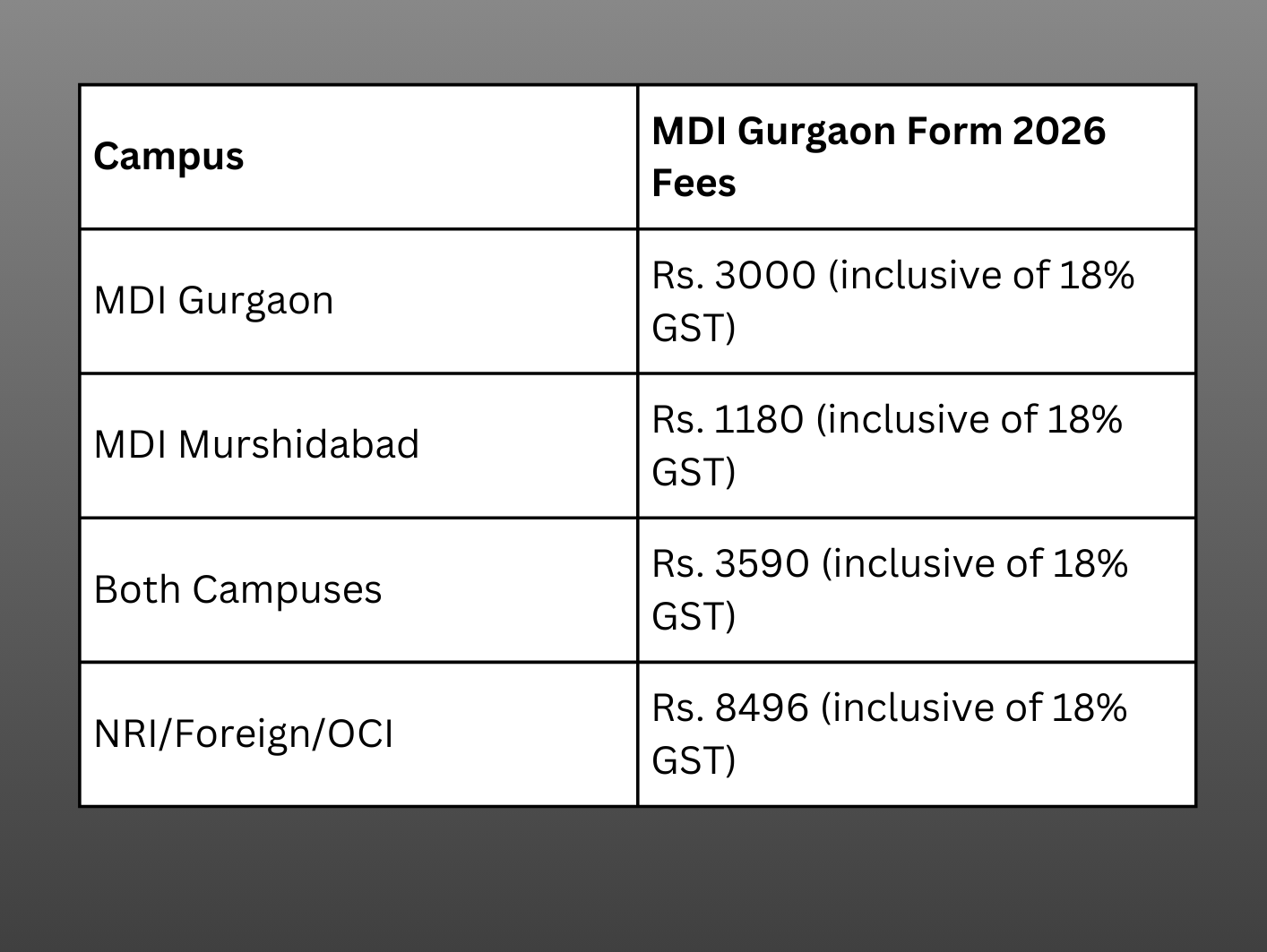Viewport: 1267px width, 952px height.
Task: Click 18% in the Rs. 1180 row
Action: 1084,419
